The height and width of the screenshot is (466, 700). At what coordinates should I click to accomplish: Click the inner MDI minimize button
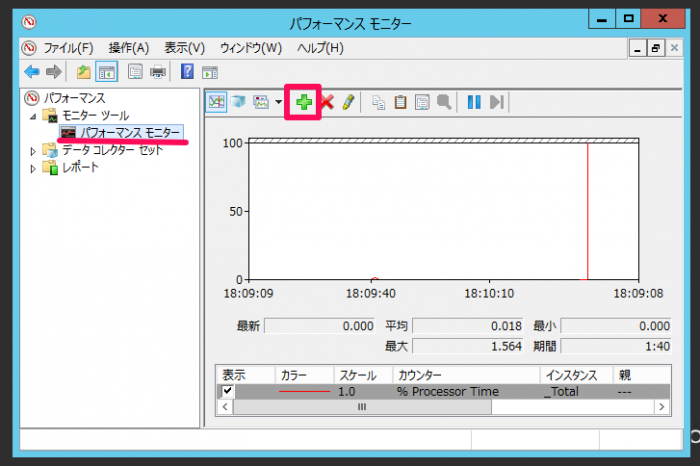coord(638,48)
